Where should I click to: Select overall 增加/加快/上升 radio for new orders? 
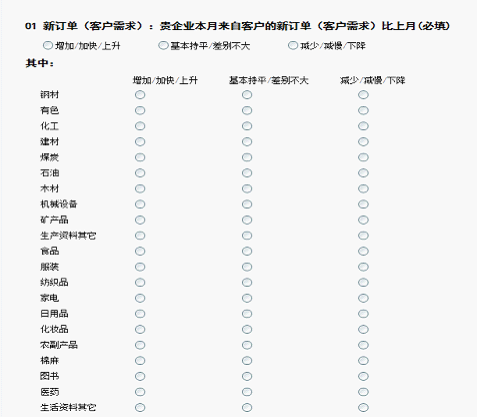click(x=48, y=45)
